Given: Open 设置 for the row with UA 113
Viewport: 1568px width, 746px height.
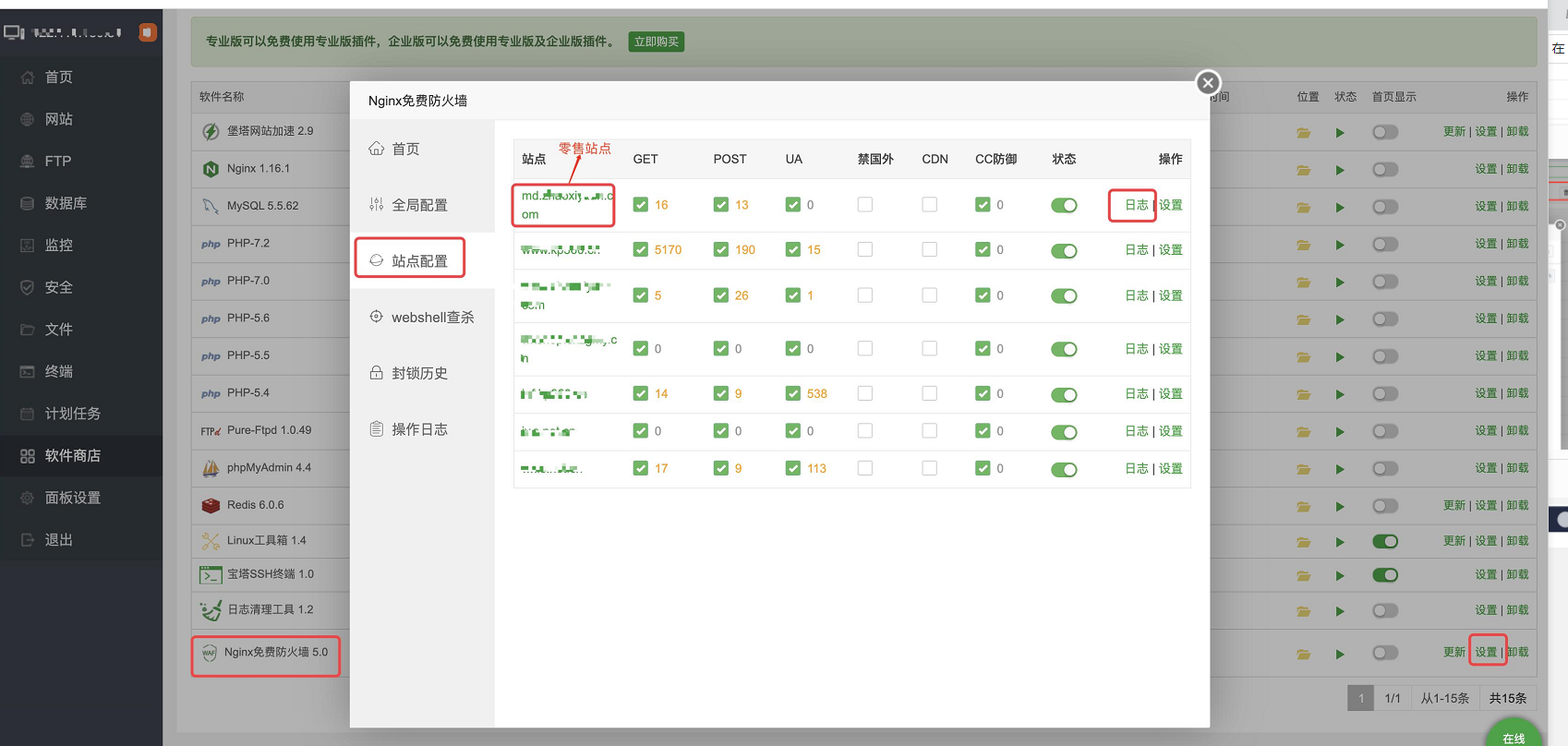Looking at the screenshot, I should (1171, 469).
